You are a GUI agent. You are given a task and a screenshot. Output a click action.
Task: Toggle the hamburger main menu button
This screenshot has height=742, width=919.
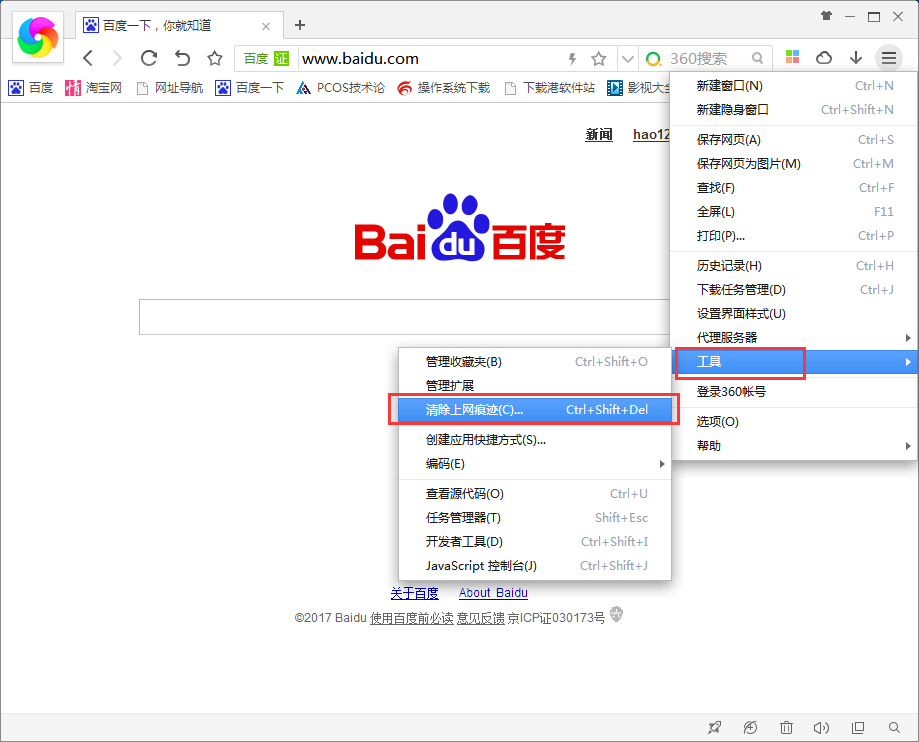point(889,57)
